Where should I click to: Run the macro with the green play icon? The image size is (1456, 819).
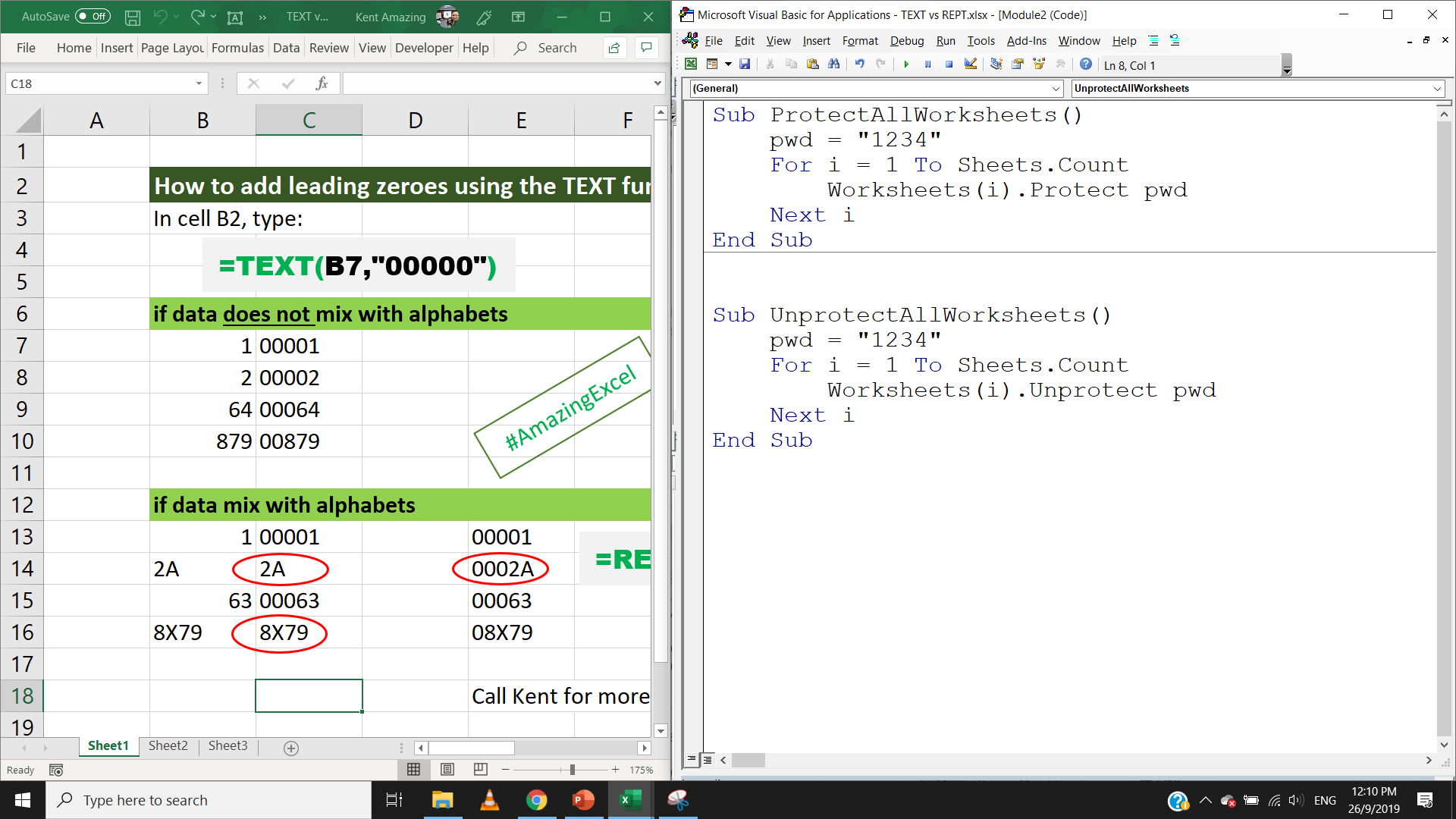(906, 64)
